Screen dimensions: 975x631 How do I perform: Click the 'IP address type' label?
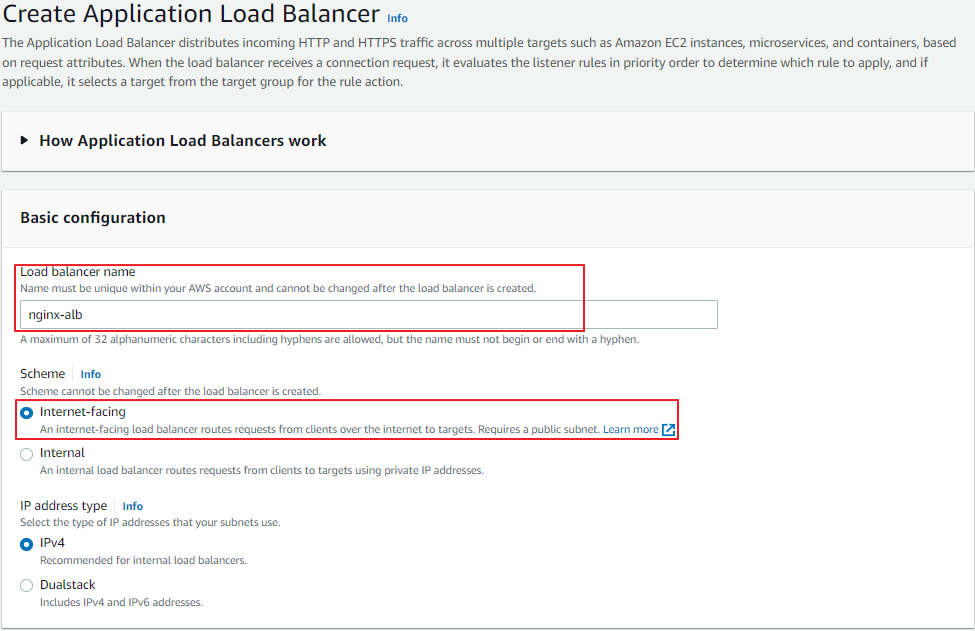click(63, 505)
